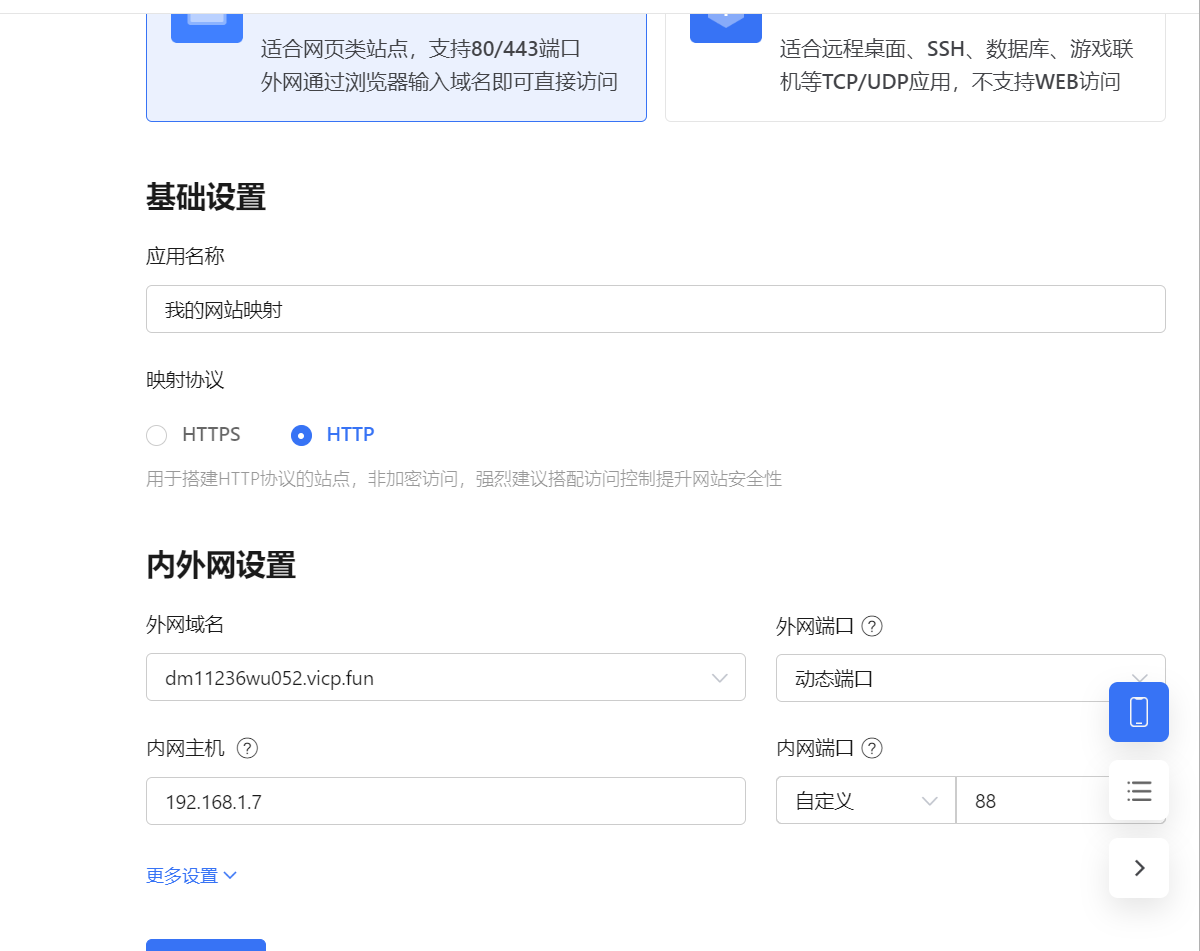The height and width of the screenshot is (951, 1200).
Task: Show help for 内网主机 question mark
Action: 247,748
